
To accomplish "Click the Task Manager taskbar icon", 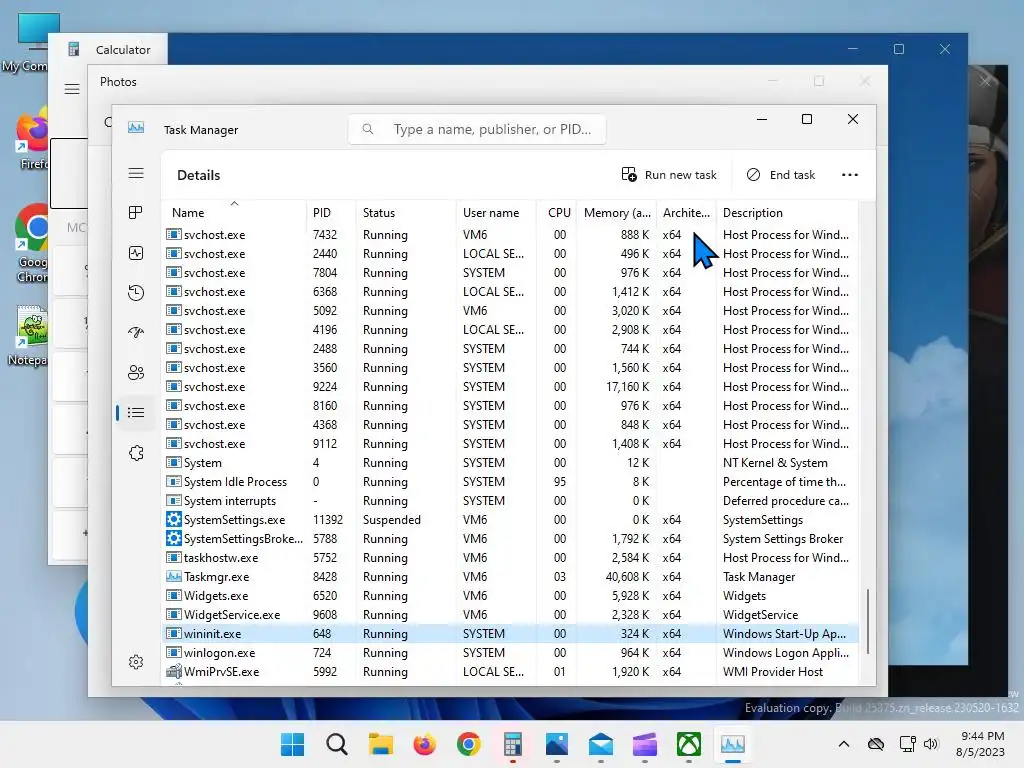I will pos(733,744).
